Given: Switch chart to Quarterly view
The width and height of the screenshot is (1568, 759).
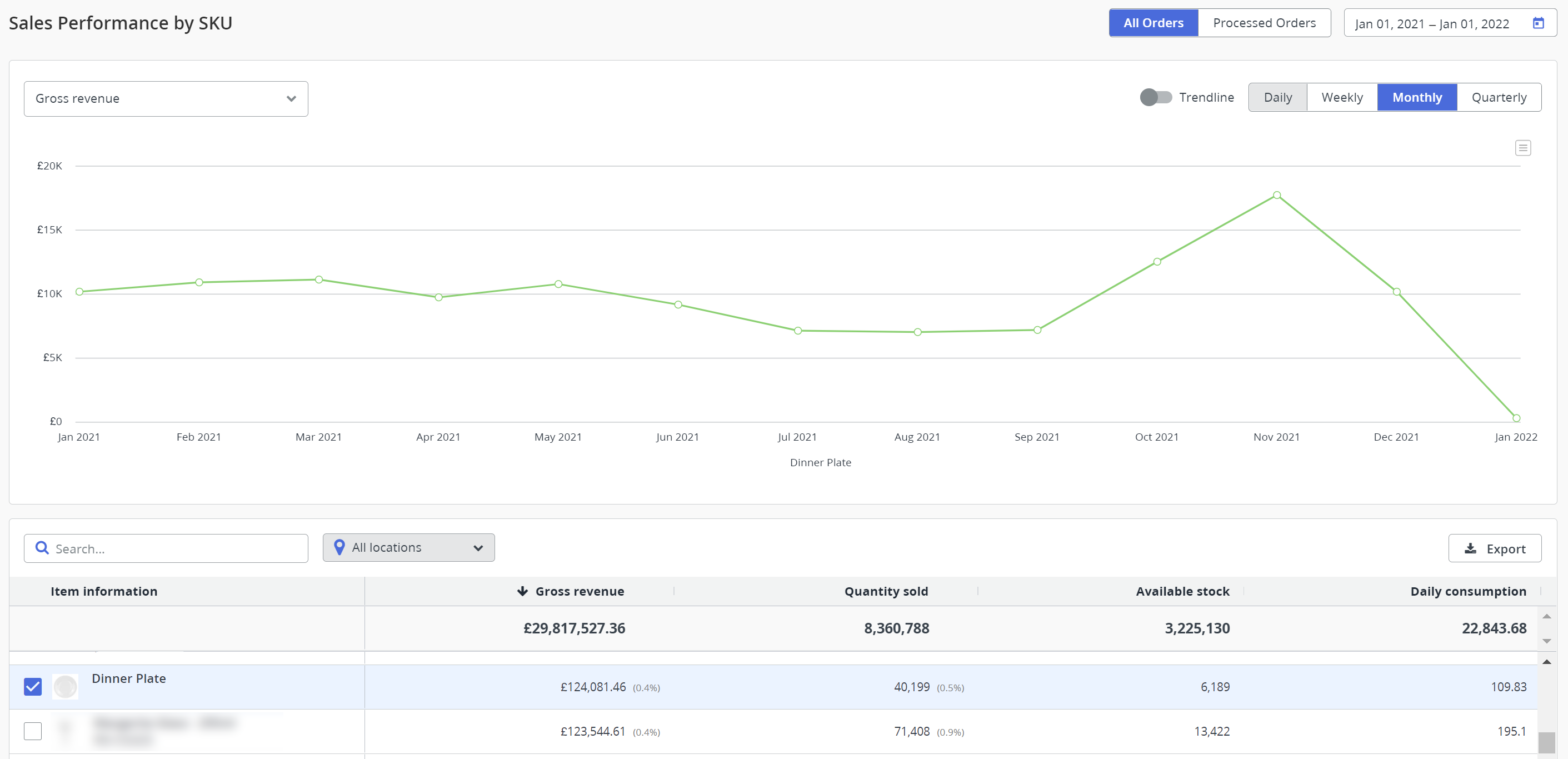Looking at the screenshot, I should (1499, 97).
